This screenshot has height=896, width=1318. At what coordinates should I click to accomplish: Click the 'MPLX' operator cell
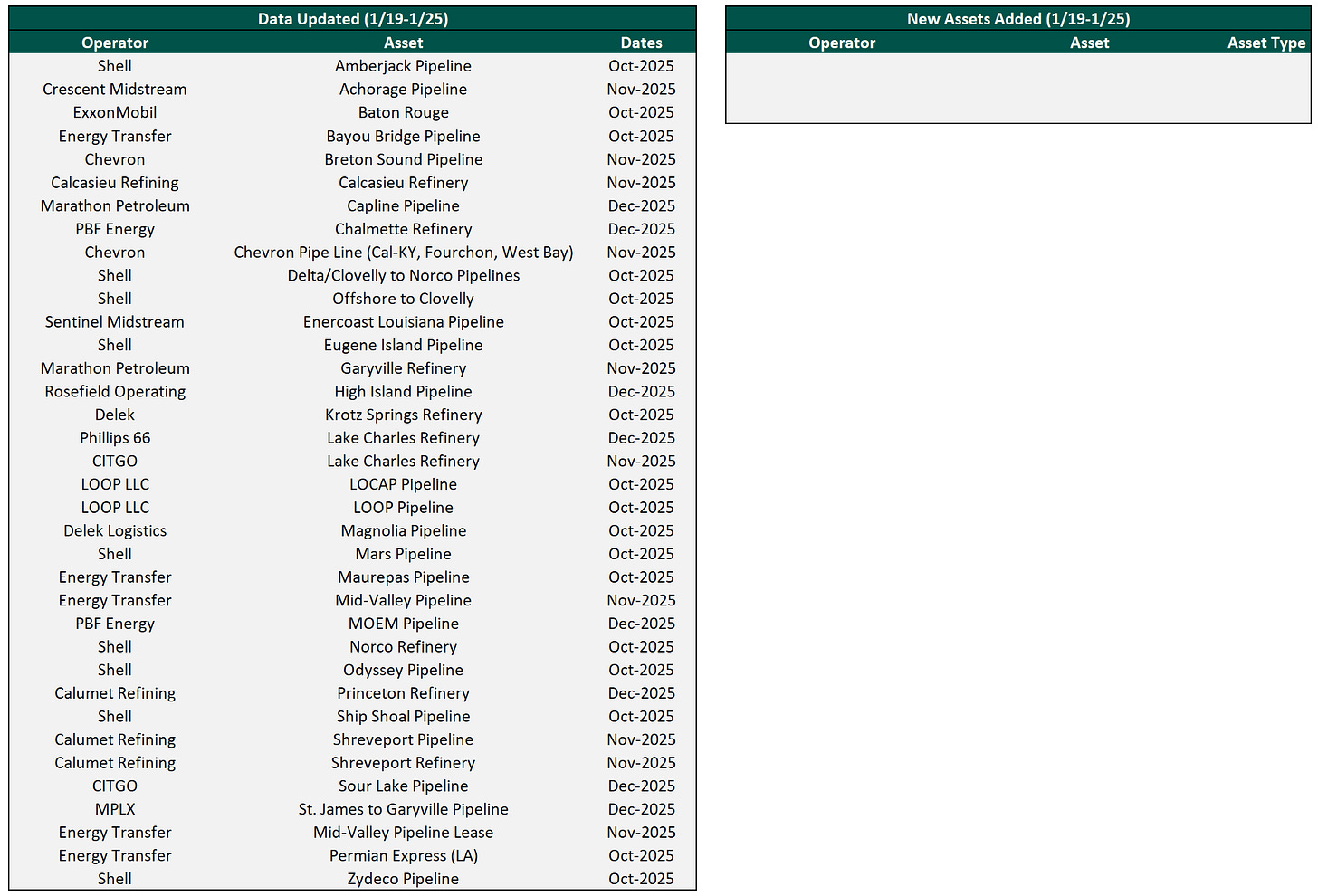click(x=115, y=809)
